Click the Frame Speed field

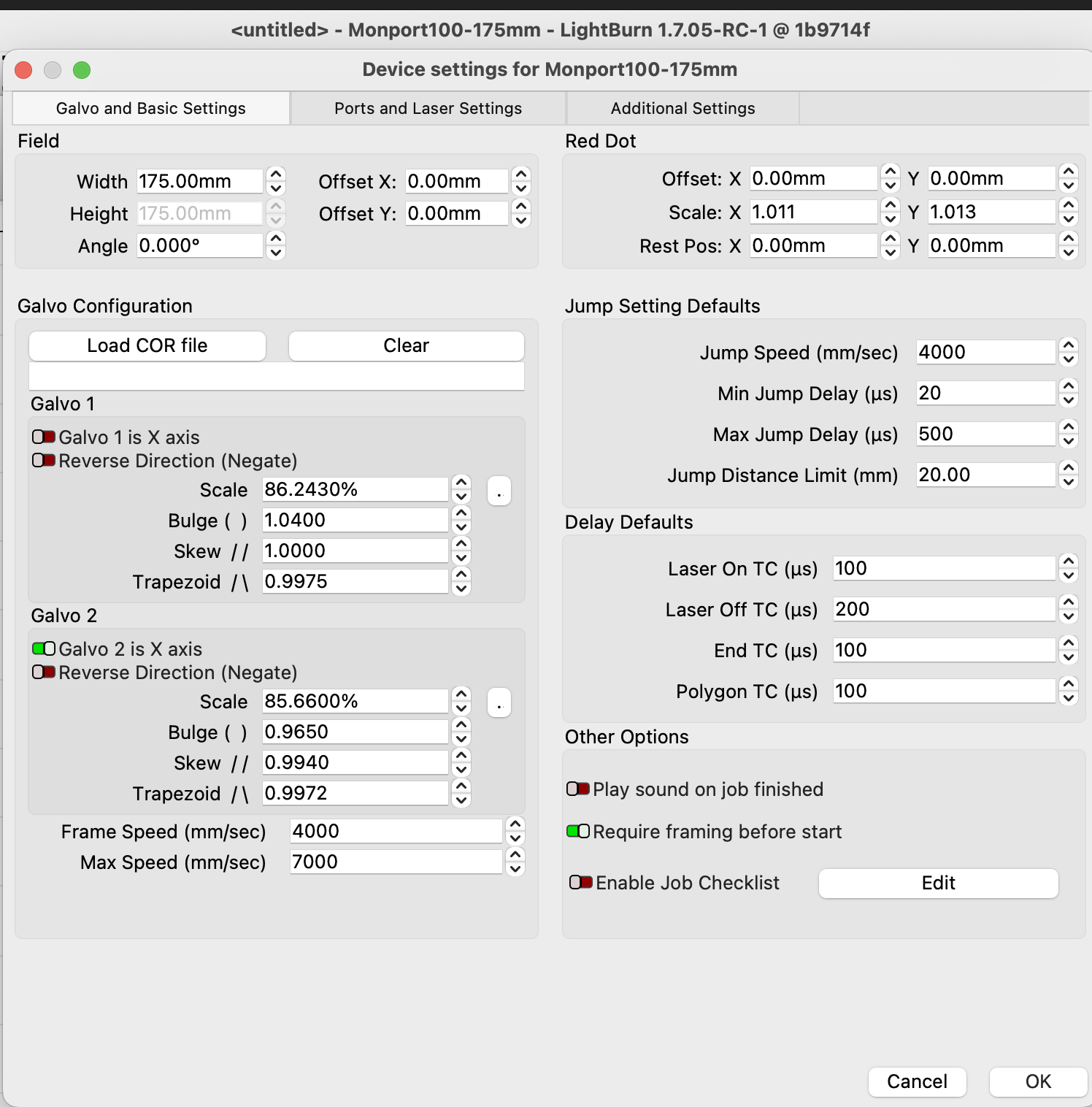tap(396, 831)
